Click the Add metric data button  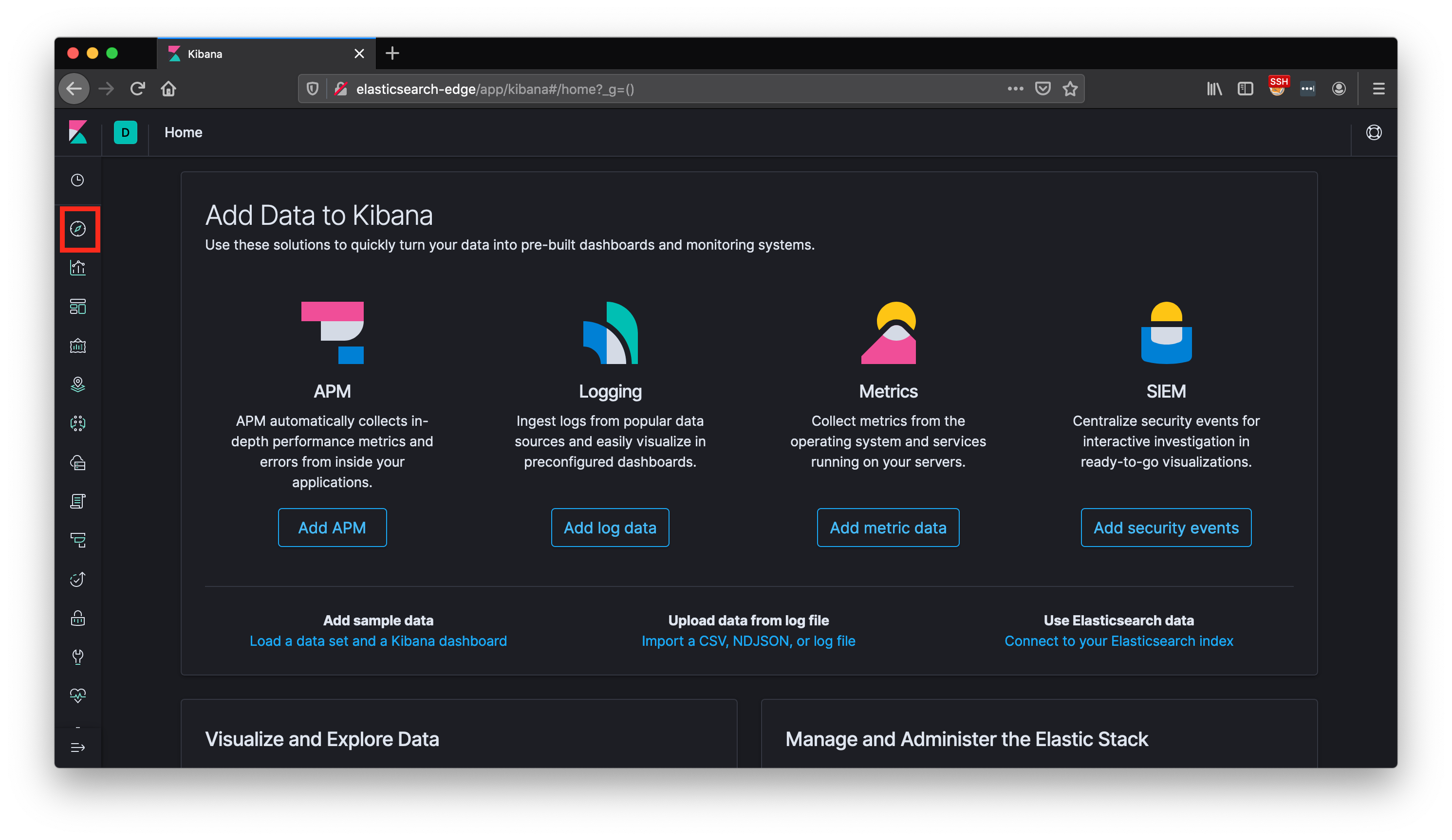(x=887, y=528)
